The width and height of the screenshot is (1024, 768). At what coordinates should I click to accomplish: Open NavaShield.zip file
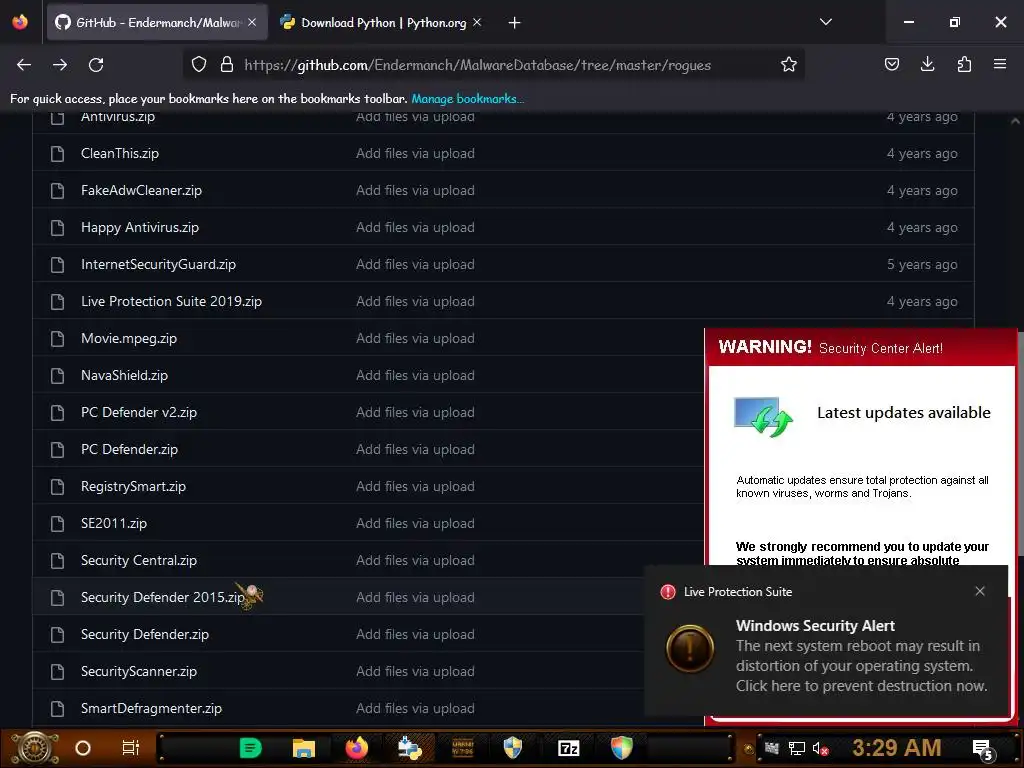pyautogui.click(x=124, y=376)
